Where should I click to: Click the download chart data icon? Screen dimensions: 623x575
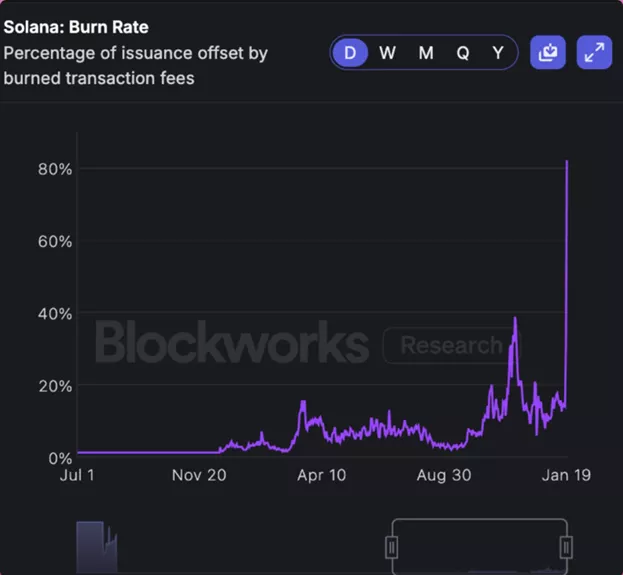[548, 52]
